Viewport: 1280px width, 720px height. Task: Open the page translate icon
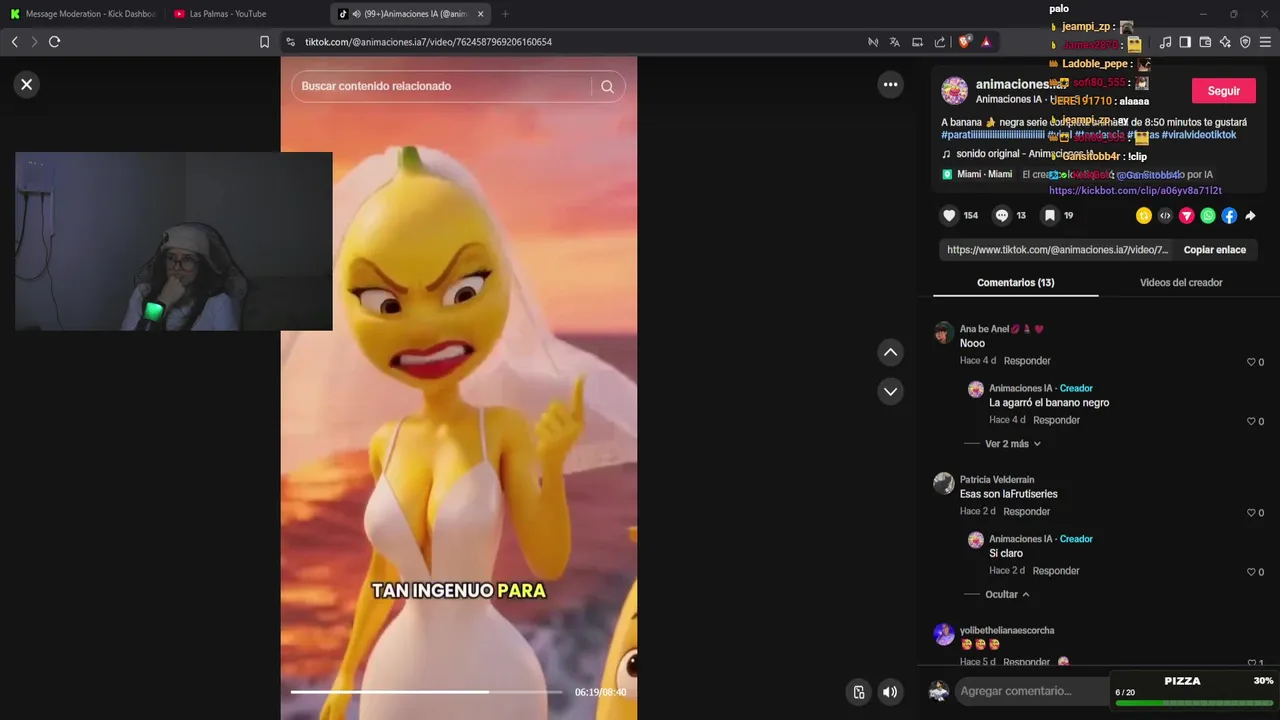(x=895, y=42)
